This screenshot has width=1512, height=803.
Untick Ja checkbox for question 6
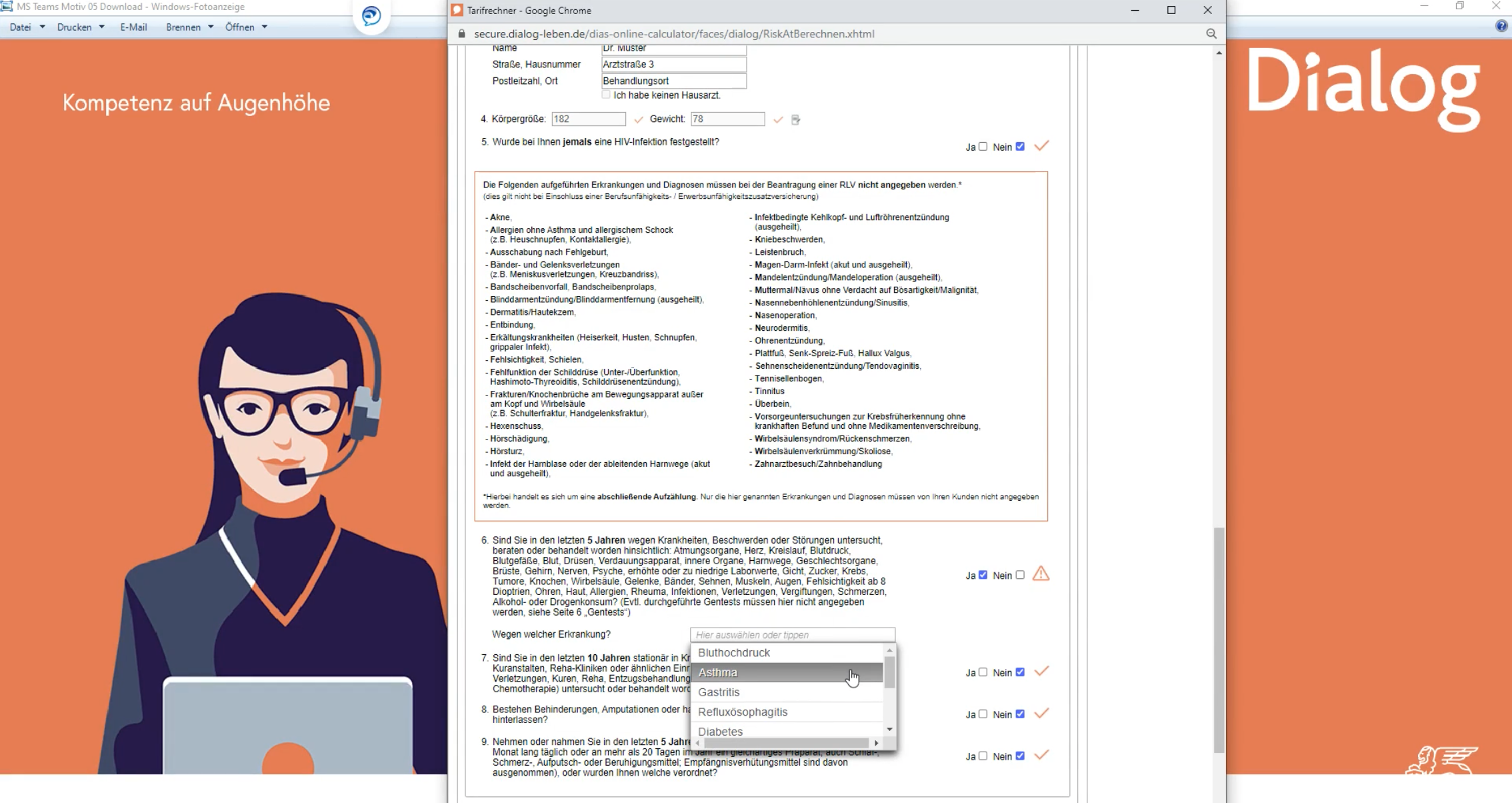point(983,575)
